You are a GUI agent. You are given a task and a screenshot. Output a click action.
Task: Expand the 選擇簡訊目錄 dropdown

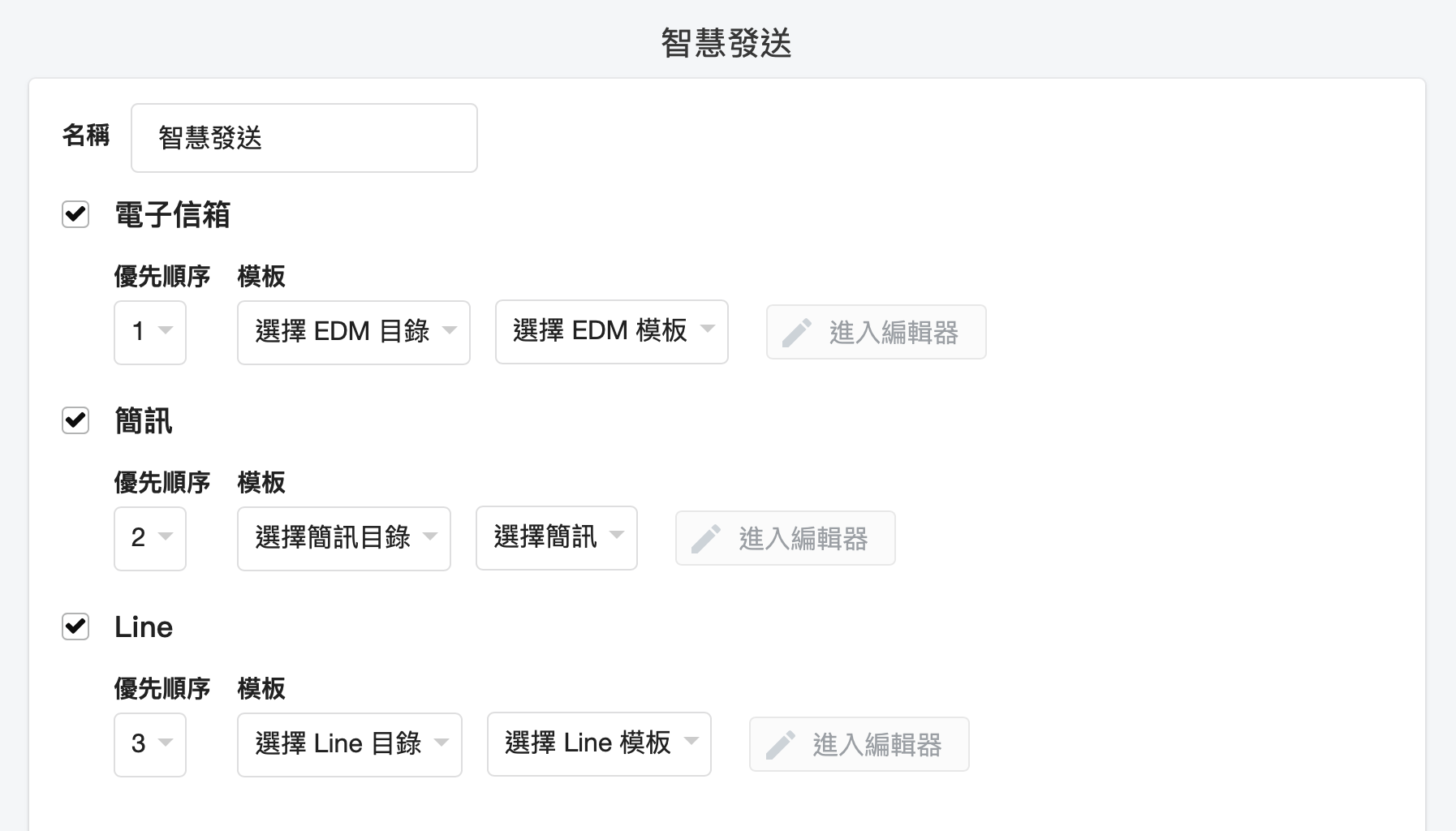343,538
